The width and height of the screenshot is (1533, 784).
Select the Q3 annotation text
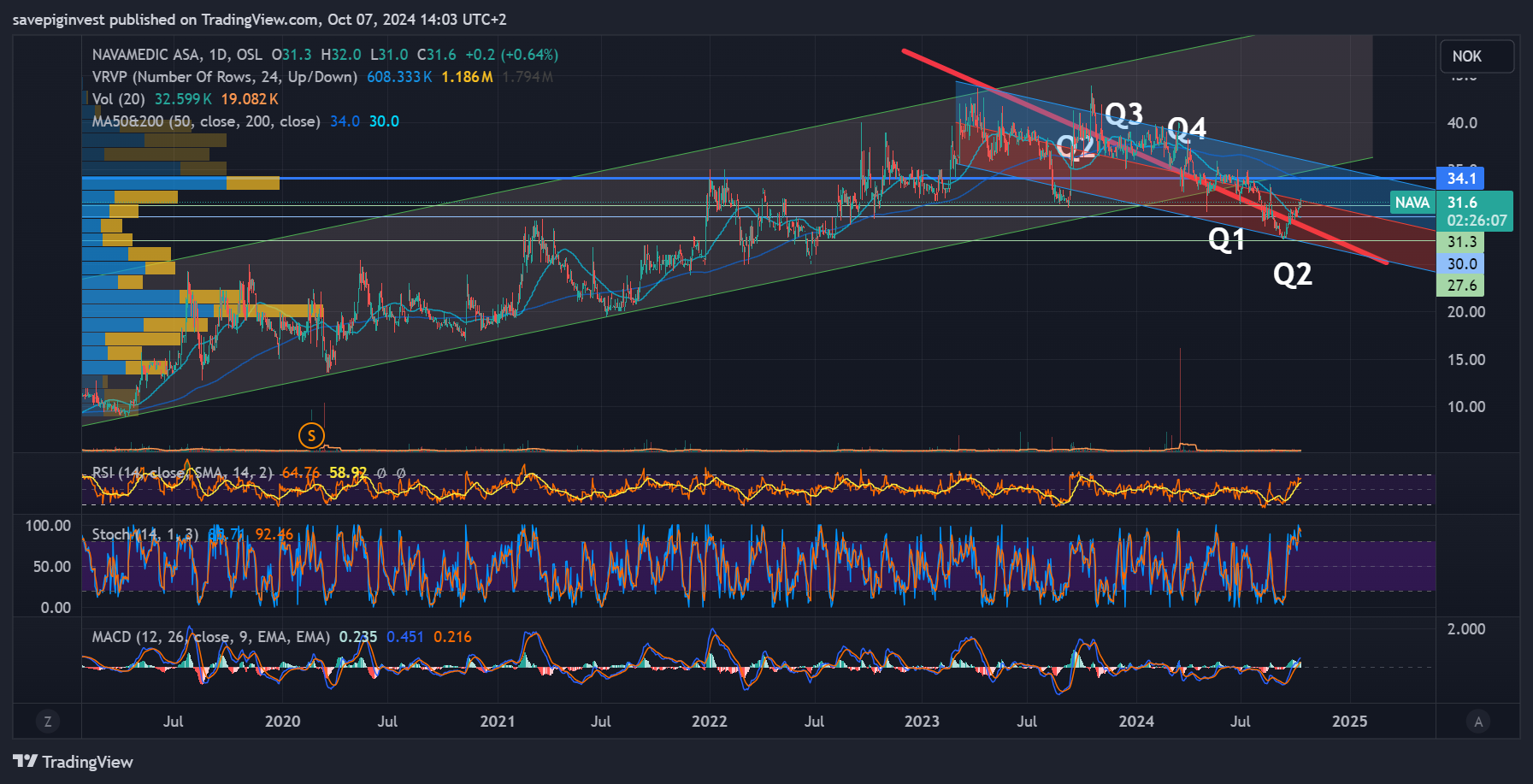(x=1123, y=114)
